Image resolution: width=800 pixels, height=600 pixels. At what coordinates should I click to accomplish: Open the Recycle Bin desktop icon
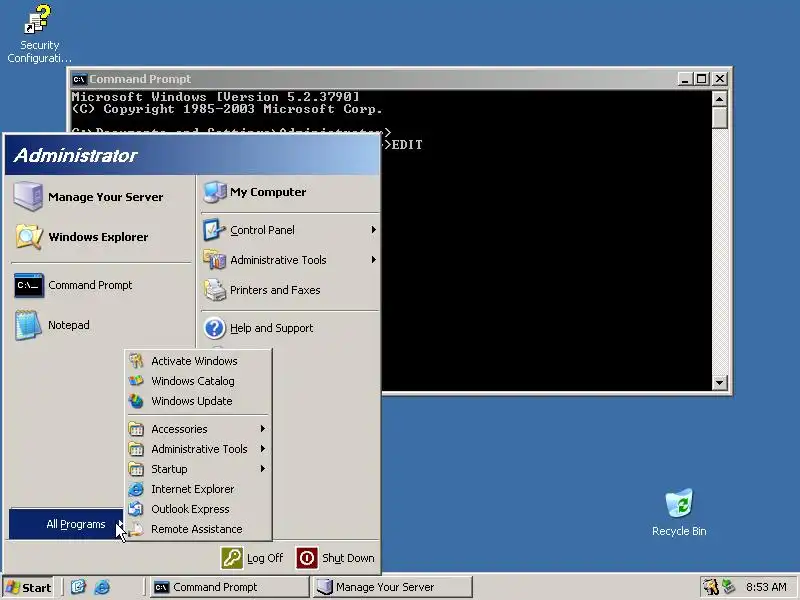point(679,503)
